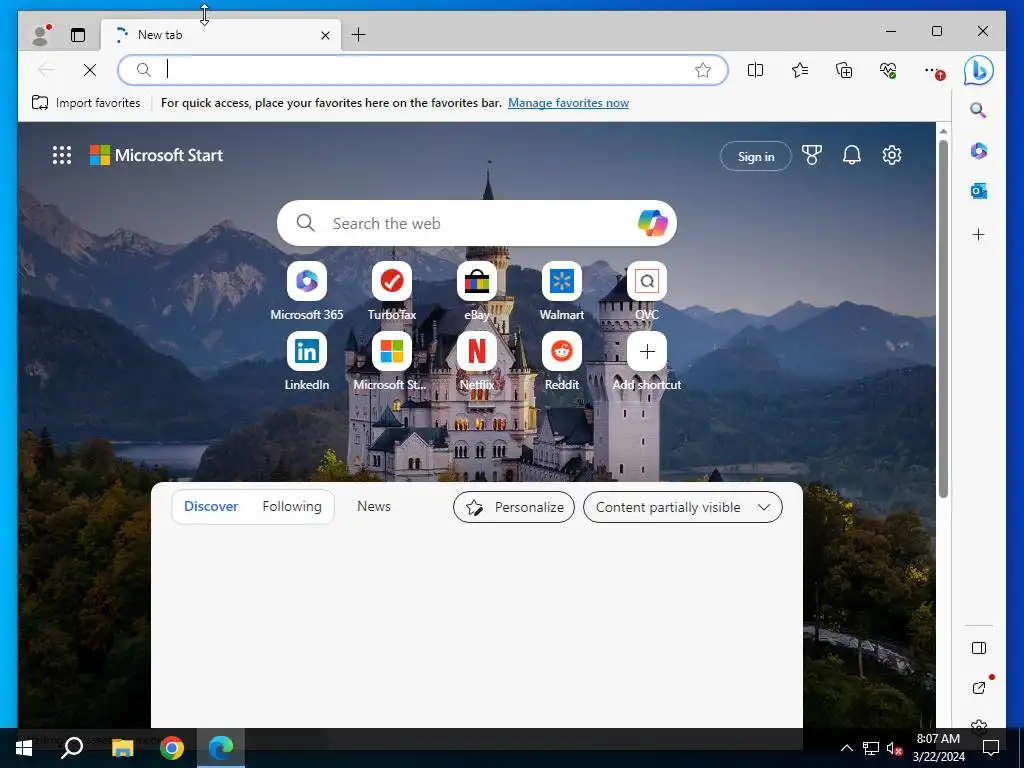Image resolution: width=1024 pixels, height=768 pixels.
Task: Open the Microsoft 365 shortcut
Action: [307, 291]
